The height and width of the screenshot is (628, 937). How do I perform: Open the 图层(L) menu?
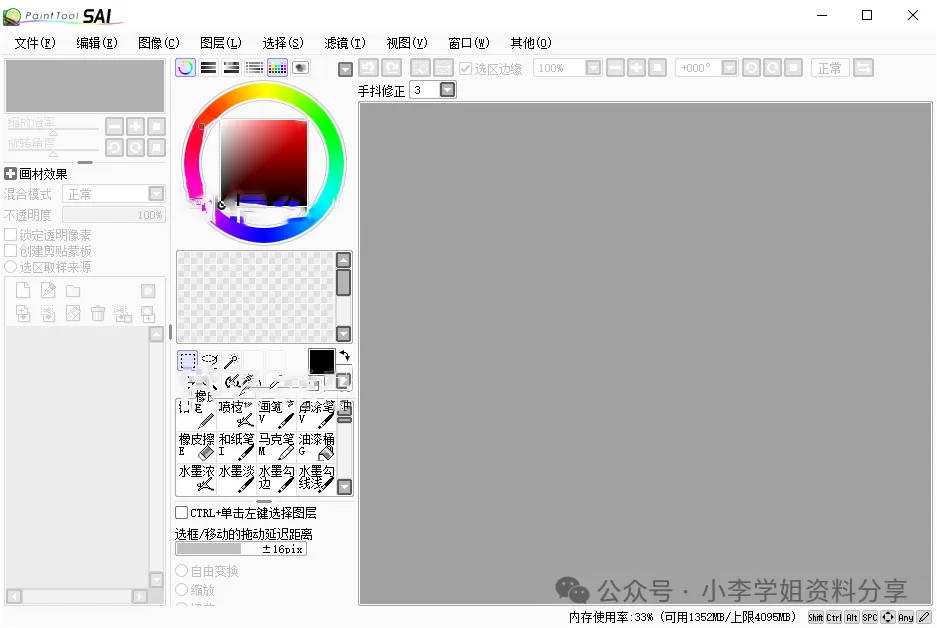coord(221,43)
